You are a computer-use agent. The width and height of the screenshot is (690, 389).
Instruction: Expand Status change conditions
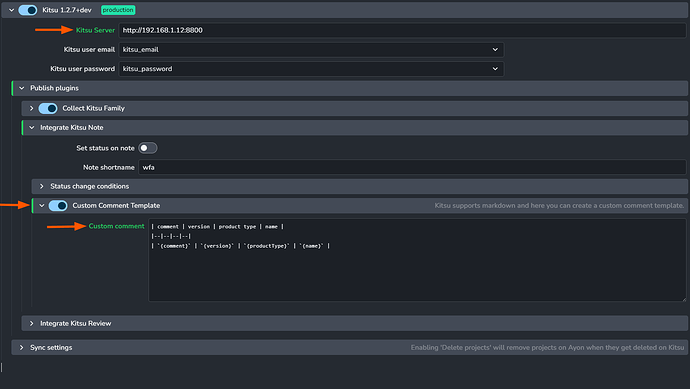pyautogui.click(x=42, y=186)
